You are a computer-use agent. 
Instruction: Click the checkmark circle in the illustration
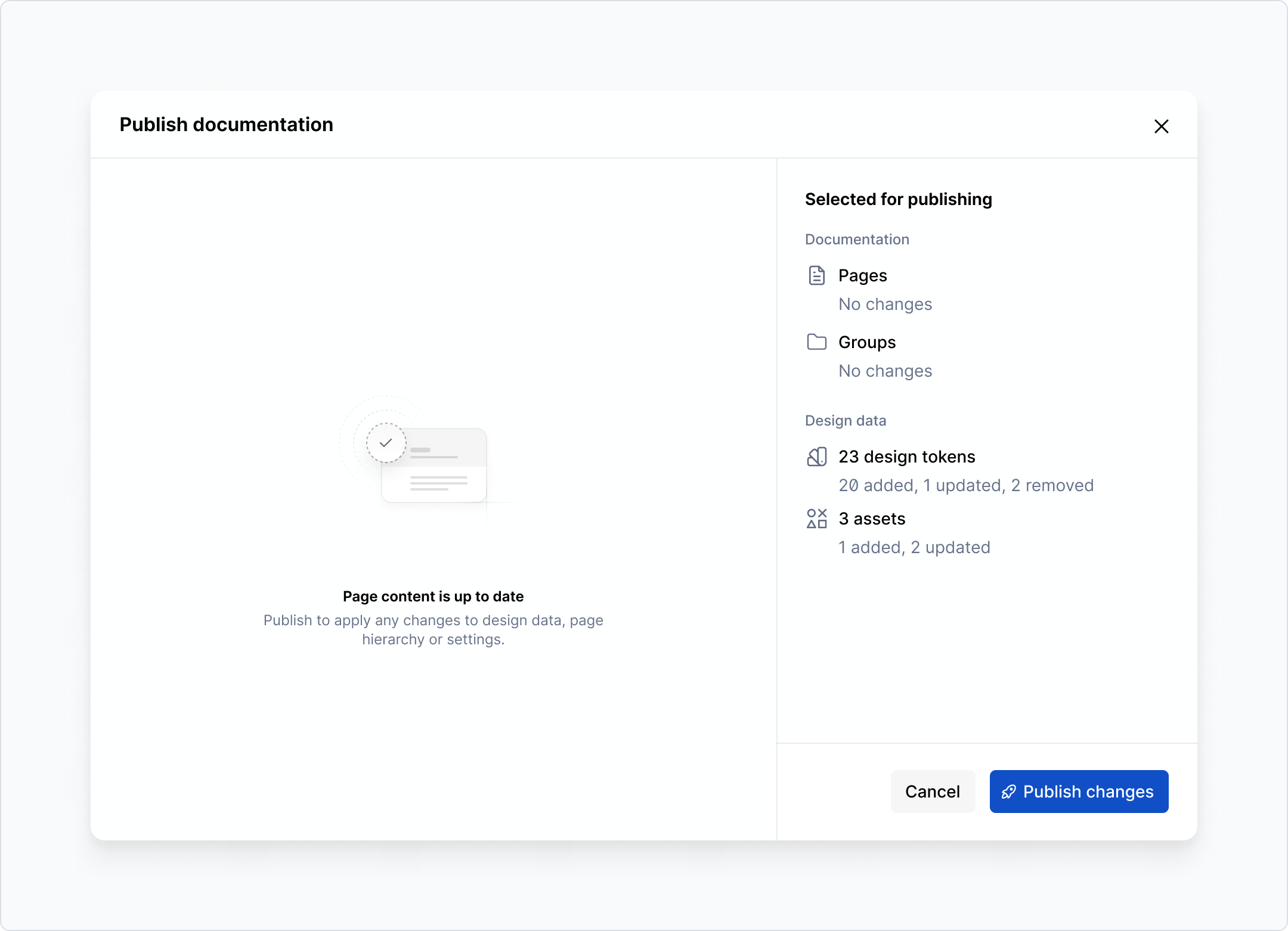click(386, 442)
